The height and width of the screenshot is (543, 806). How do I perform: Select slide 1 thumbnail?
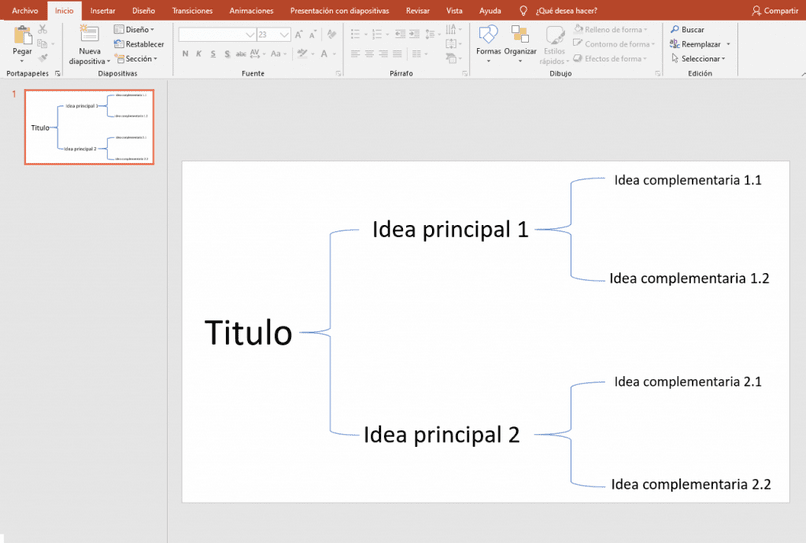pyautogui.click(x=89, y=127)
